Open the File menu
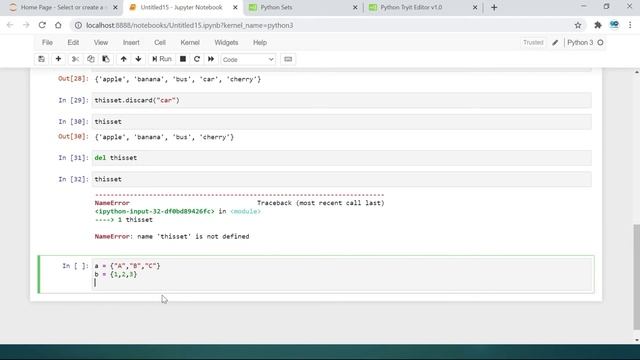The height and width of the screenshot is (360, 640). pyautogui.click(x=47, y=42)
